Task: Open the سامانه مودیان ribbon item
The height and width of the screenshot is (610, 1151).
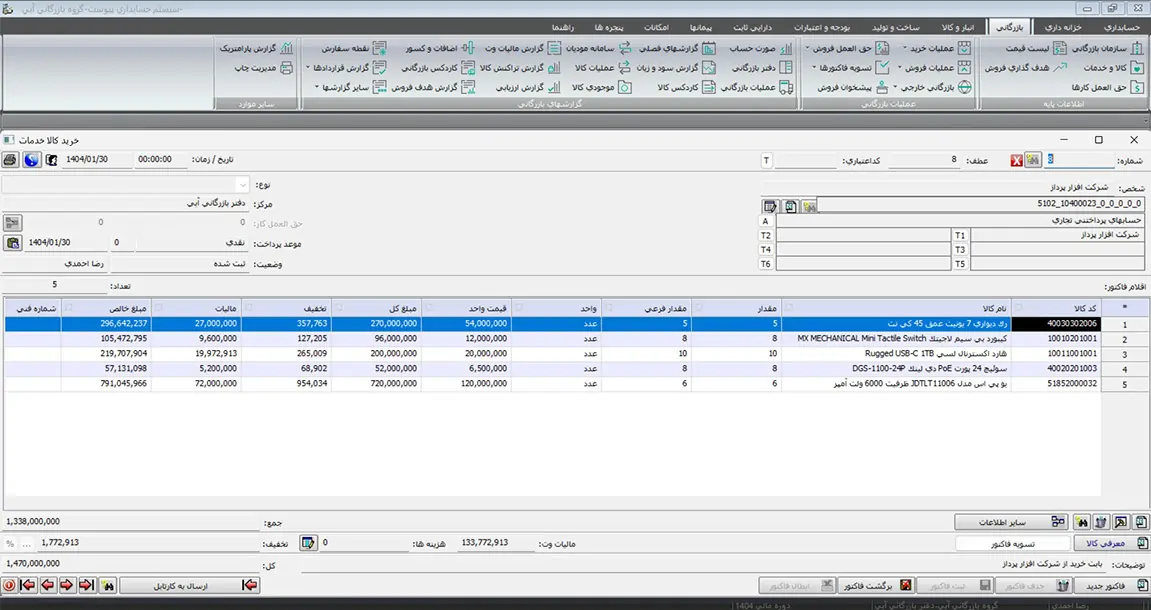Action: pyautogui.click(x=592, y=48)
